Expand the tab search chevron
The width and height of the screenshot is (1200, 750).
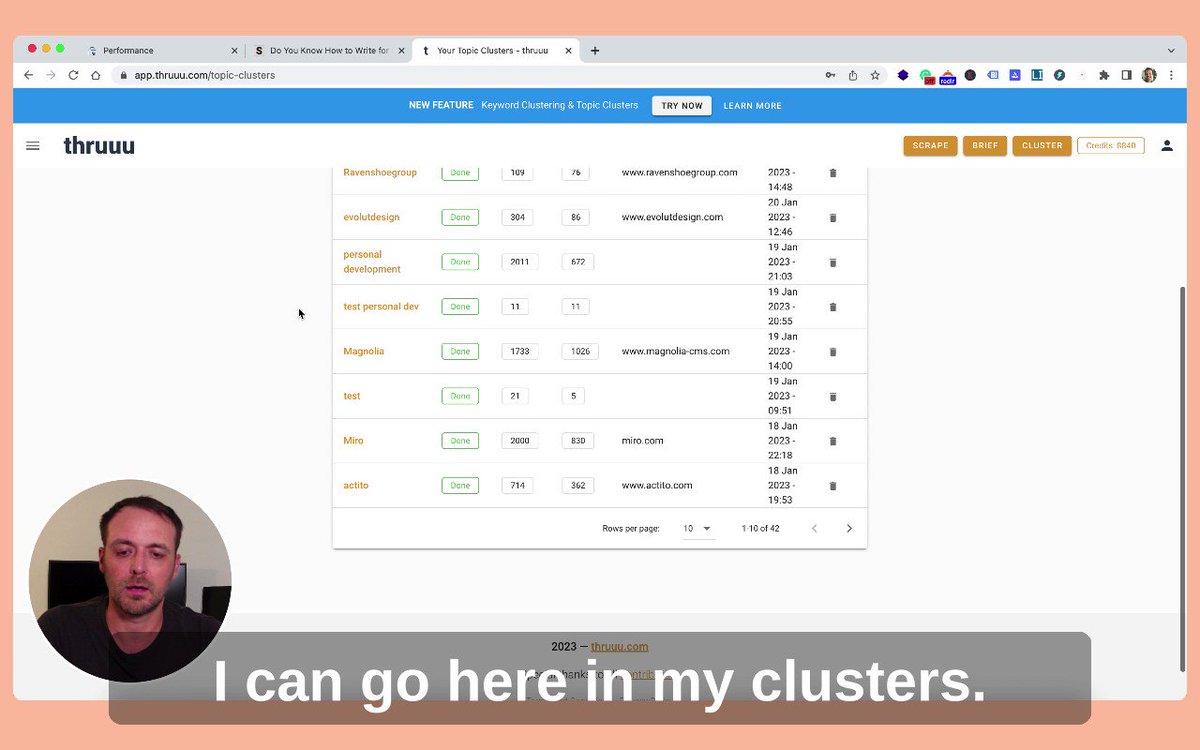click(1171, 50)
